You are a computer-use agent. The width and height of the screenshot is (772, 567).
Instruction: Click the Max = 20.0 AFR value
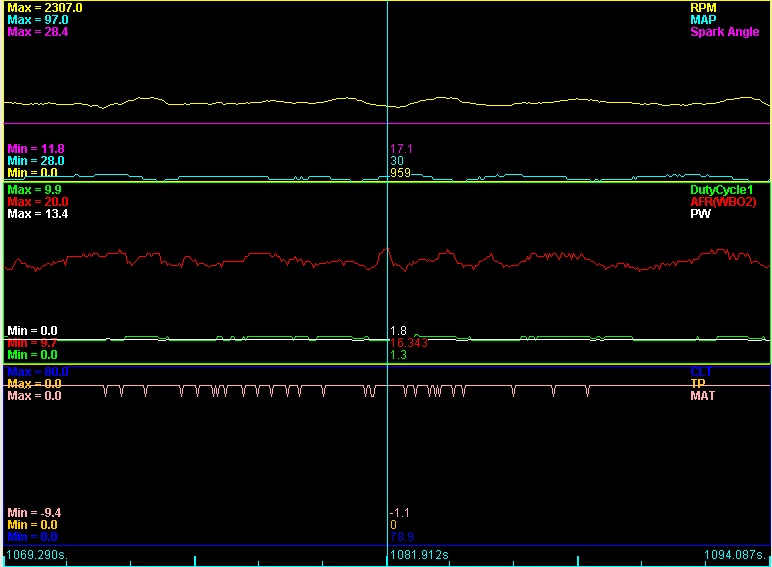[x=36, y=202]
